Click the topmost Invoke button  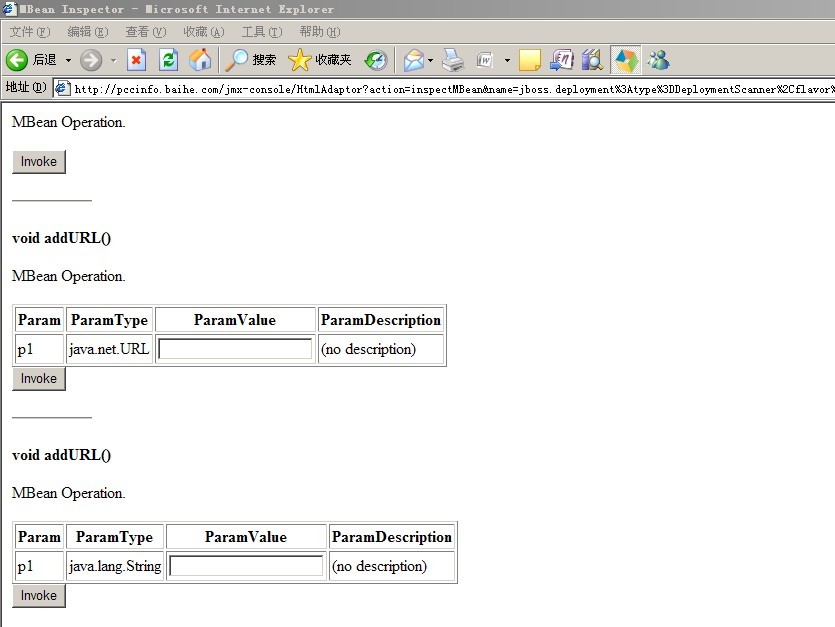pos(39,161)
